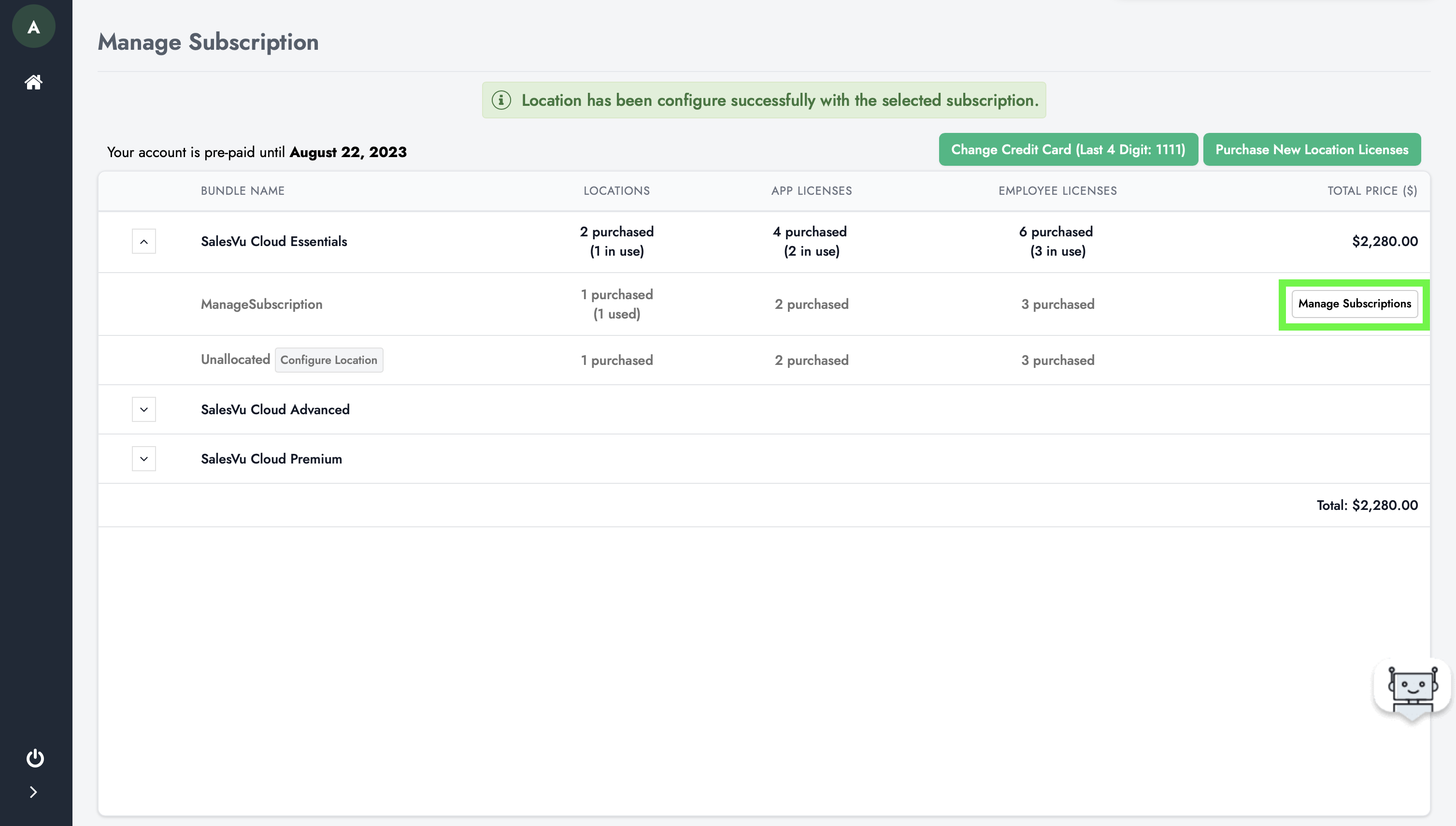This screenshot has width=1456, height=826.
Task: Click Purchase New Location Licenses button
Action: (1312, 149)
